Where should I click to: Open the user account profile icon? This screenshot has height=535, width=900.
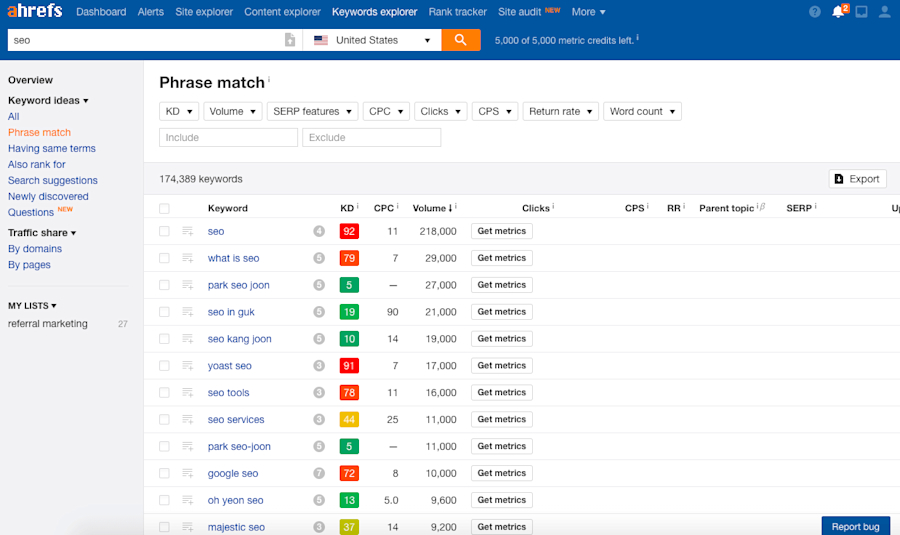click(884, 12)
